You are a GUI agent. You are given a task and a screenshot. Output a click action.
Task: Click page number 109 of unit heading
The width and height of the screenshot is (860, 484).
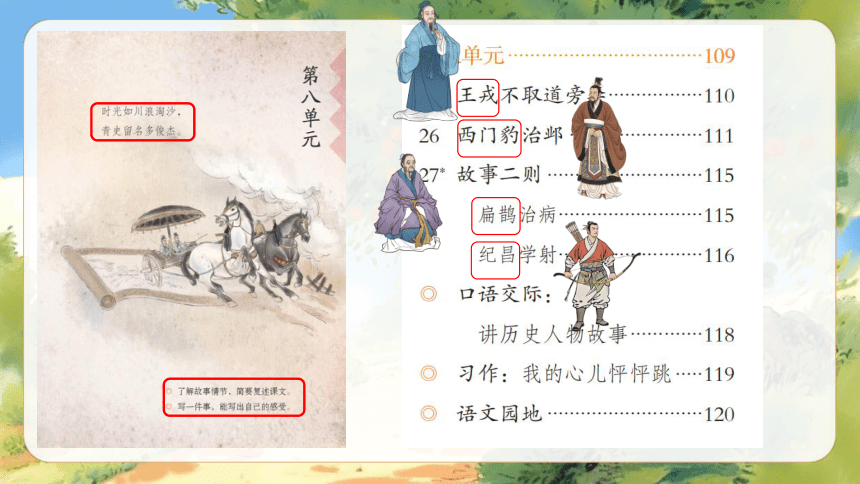click(x=719, y=55)
